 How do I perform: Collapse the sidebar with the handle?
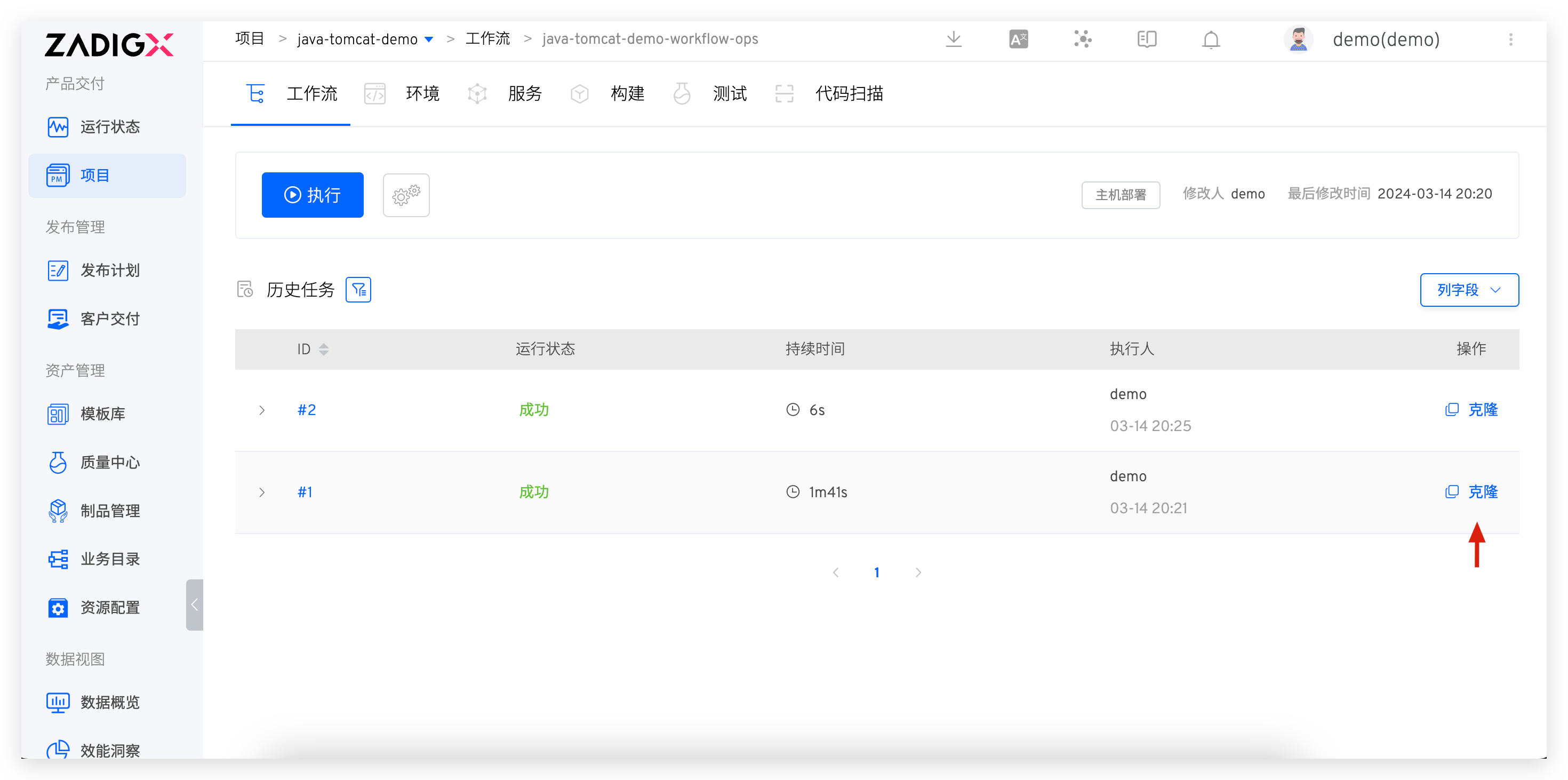[x=194, y=604]
